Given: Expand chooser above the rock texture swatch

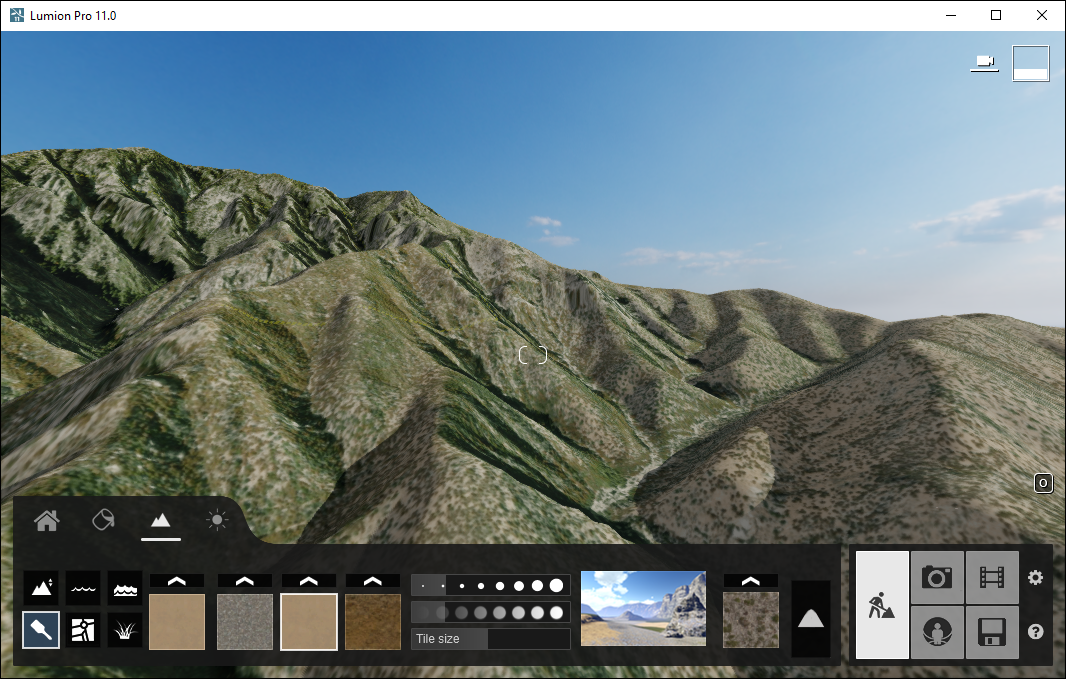Looking at the screenshot, I should (751, 581).
